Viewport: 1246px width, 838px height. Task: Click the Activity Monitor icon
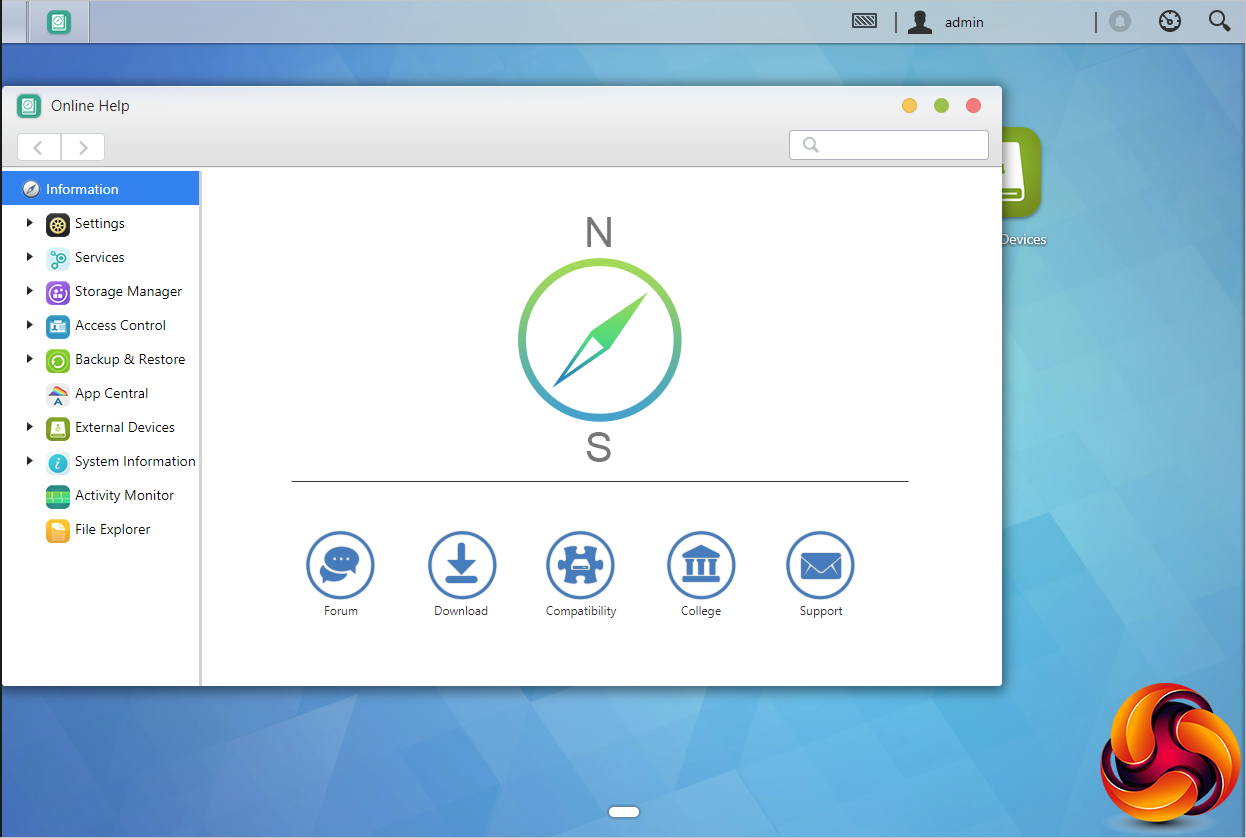(58, 496)
